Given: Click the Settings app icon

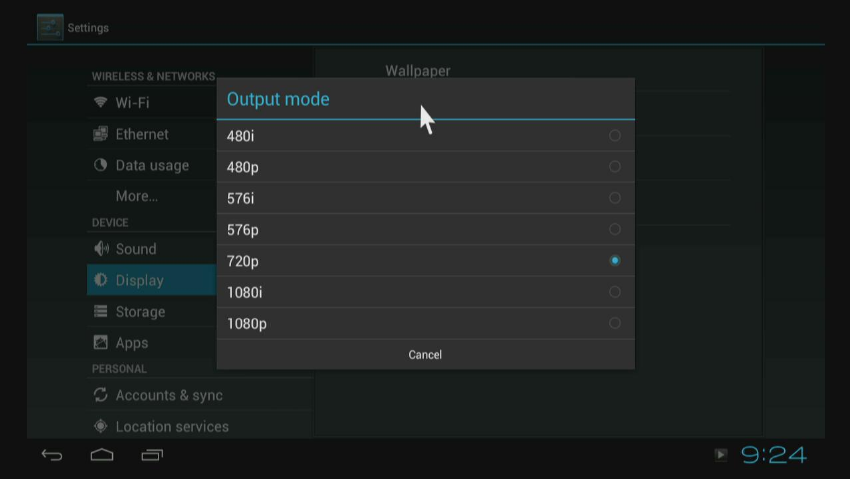Looking at the screenshot, I should pyautogui.click(x=50, y=27).
